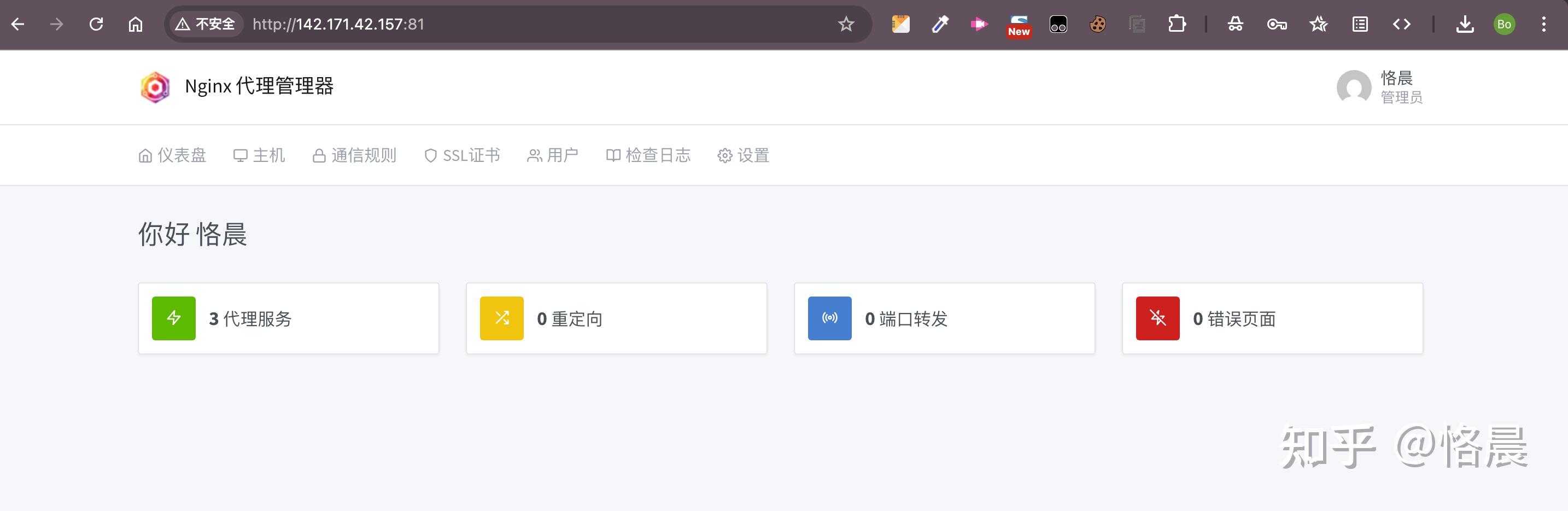
Task: Switch browser profile via Bo avatar
Action: (x=1504, y=25)
